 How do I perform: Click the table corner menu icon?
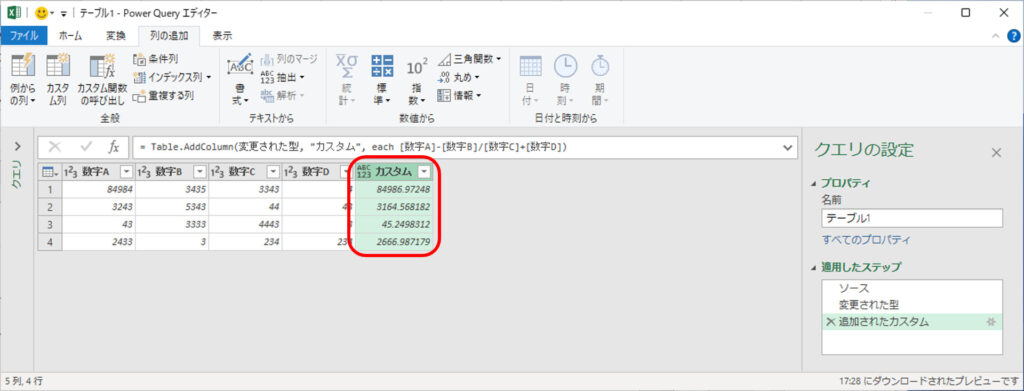tap(50, 172)
